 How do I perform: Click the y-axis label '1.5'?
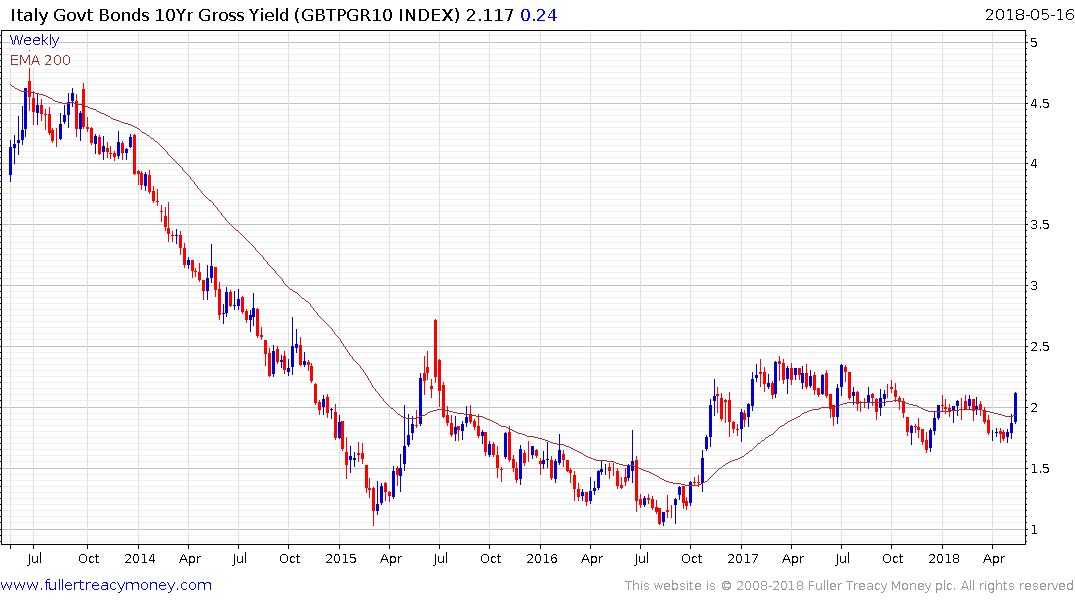(x=1039, y=468)
